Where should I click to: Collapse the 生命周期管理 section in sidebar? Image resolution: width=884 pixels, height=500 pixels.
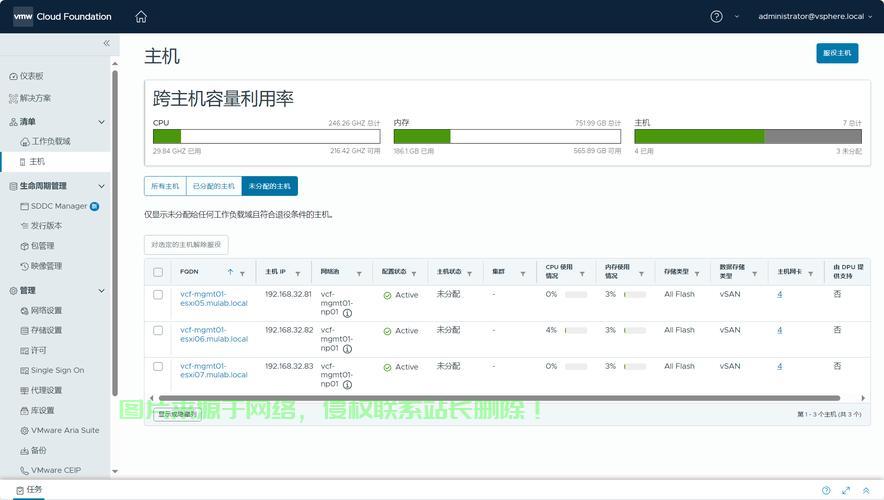101,186
